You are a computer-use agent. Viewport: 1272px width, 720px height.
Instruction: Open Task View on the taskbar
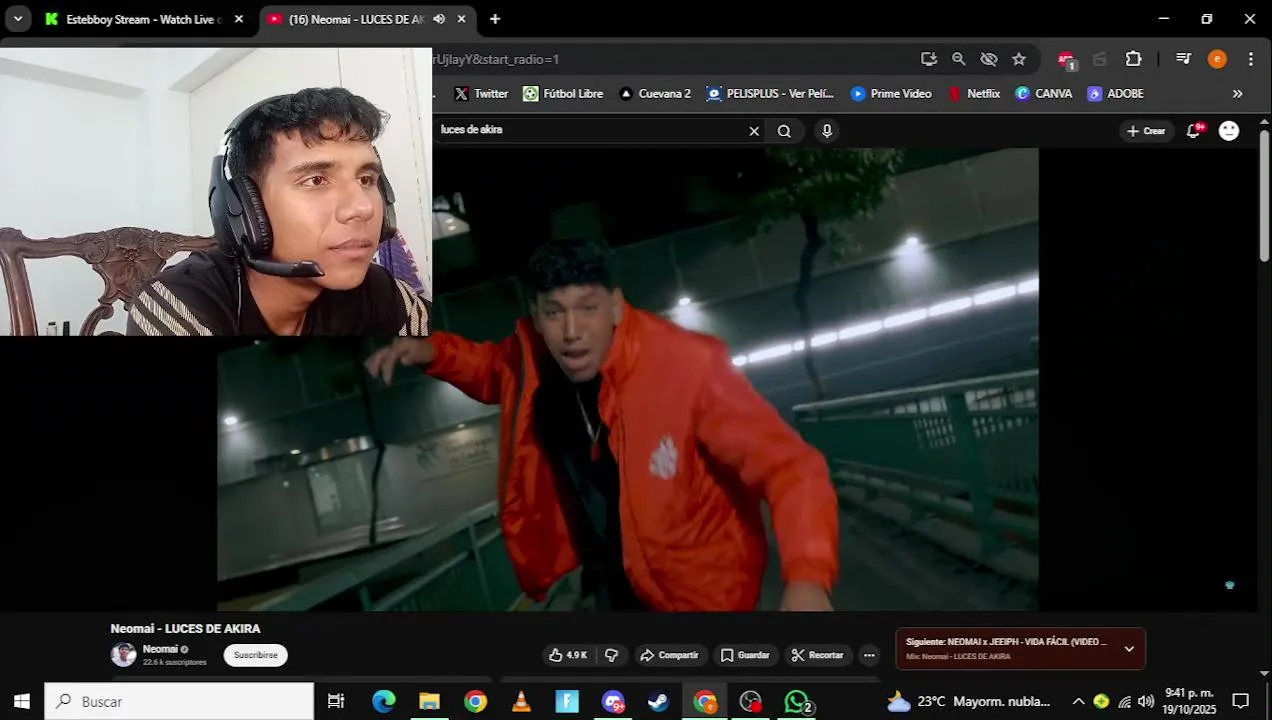pyautogui.click(x=336, y=701)
